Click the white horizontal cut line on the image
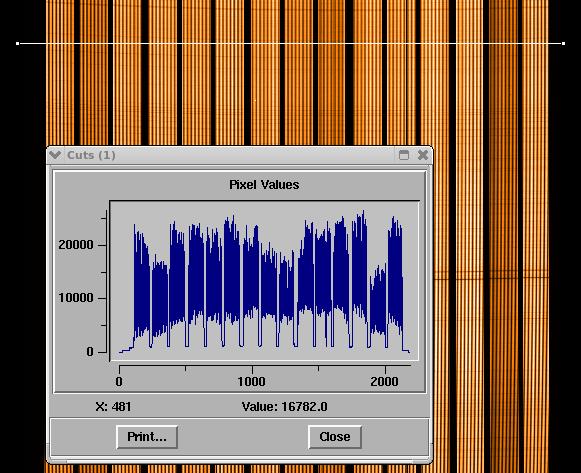This screenshot has width=581, height=473. point(290,44)
